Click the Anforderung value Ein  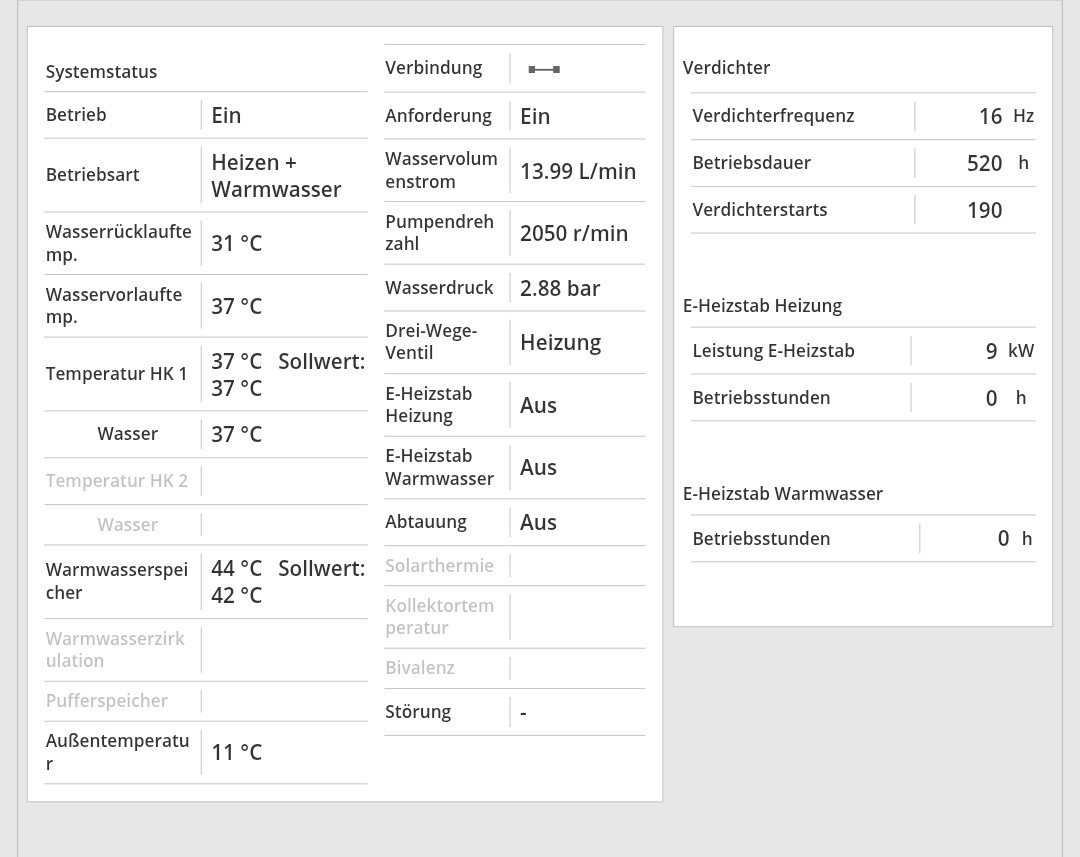(535, 116)
